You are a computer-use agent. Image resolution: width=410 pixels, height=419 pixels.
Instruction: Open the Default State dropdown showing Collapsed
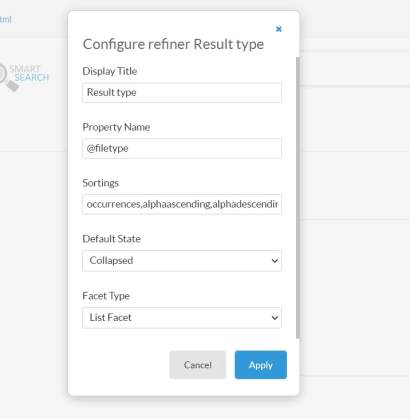[x=182, y=261]
